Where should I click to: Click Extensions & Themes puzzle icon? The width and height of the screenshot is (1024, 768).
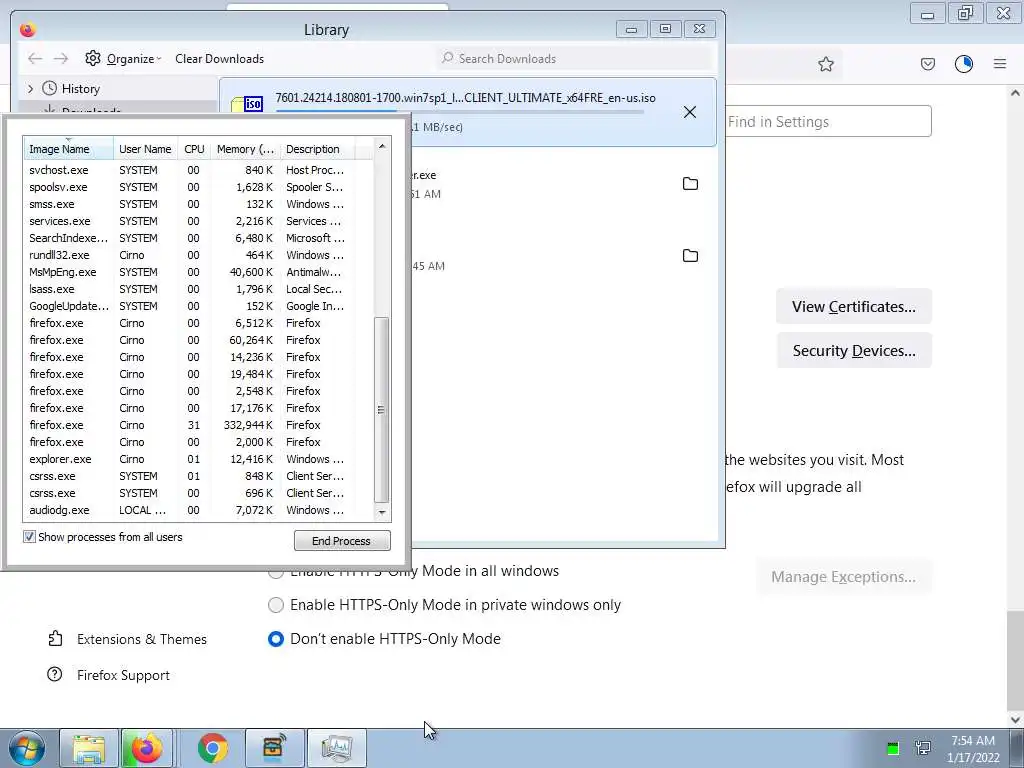[56, 639]
